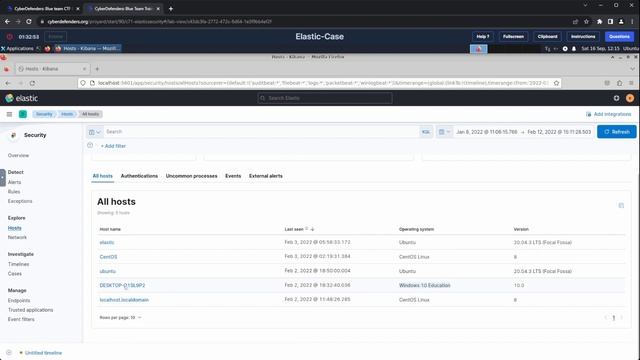Collapse the Security side navigation handle
The height and width of the screenshot is (360, 640).
click(2, 178)
